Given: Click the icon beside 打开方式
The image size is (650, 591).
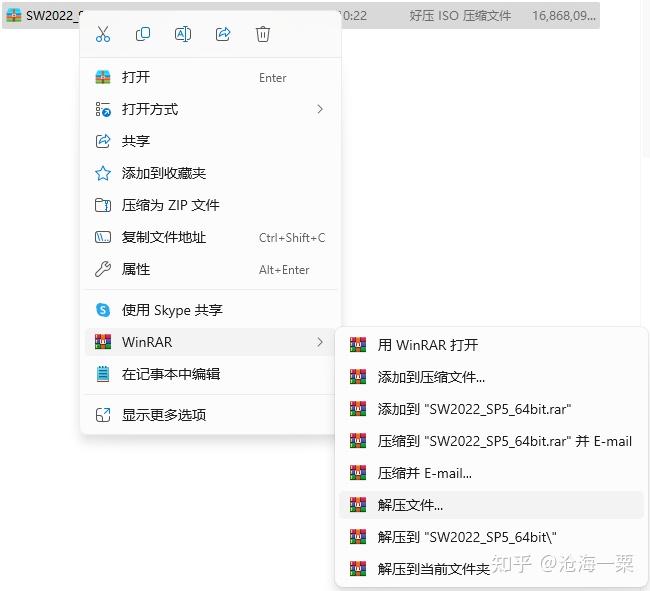Looking at the screenshot, I should (x=103, y=109).
